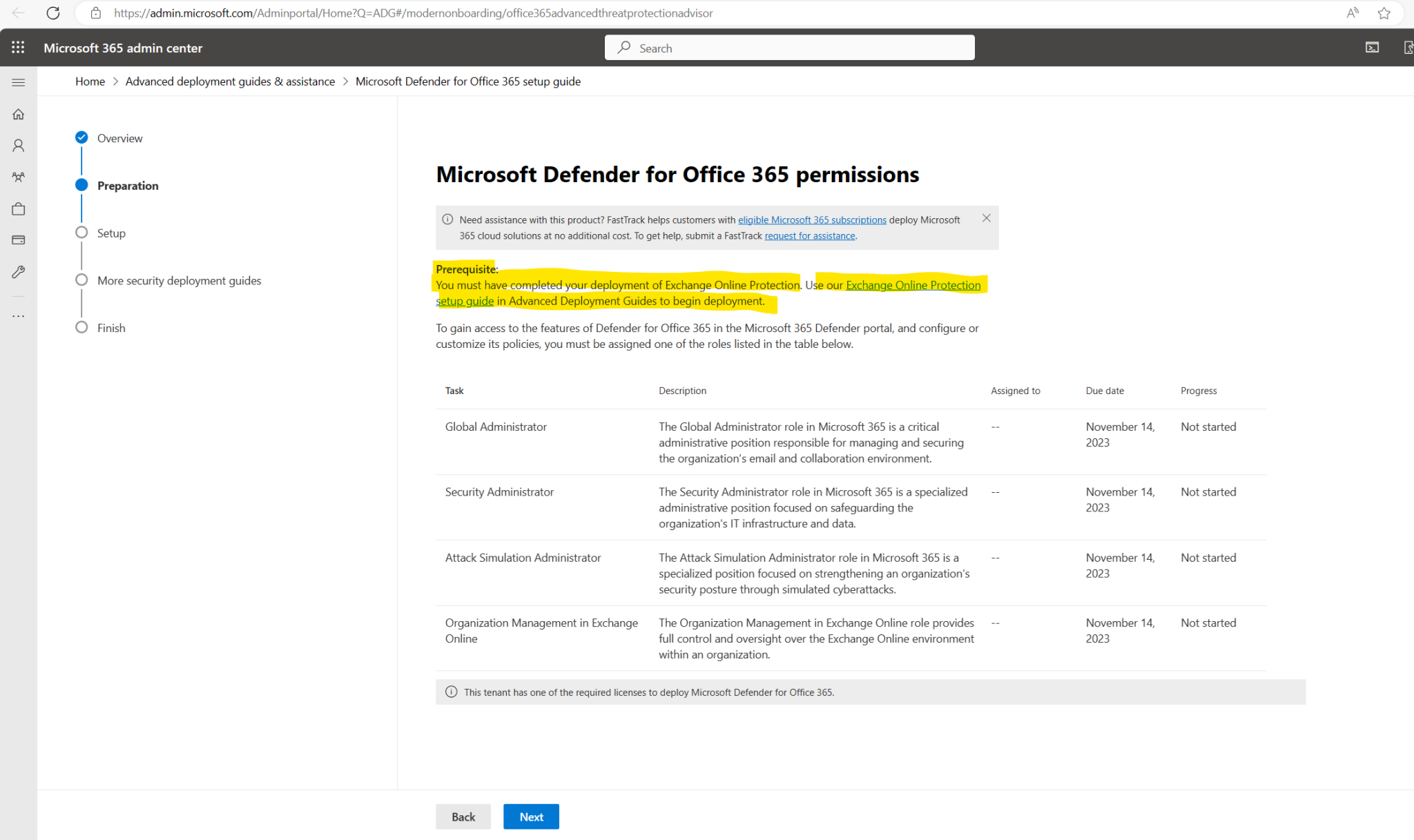The width and height of the screenshot is (1414, 840).
Task: Click the Search field
Action: (789, 47)
